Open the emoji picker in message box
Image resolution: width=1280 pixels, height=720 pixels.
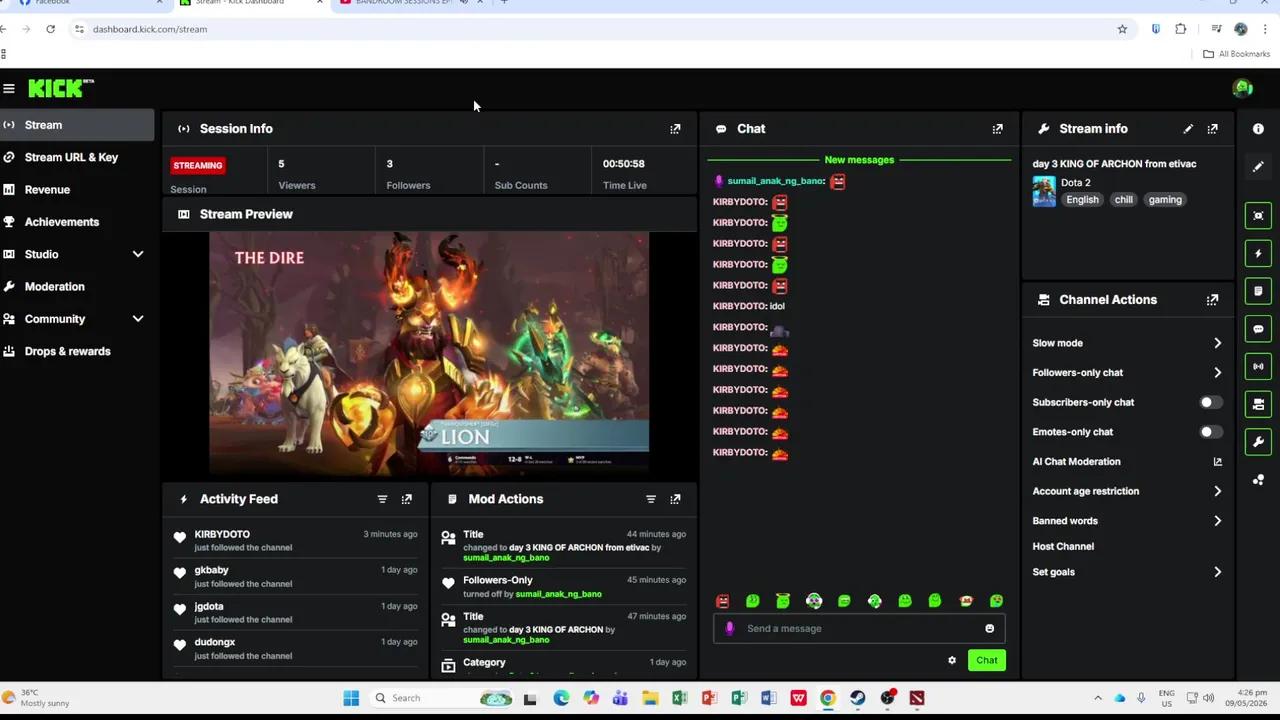click(990, 629)
